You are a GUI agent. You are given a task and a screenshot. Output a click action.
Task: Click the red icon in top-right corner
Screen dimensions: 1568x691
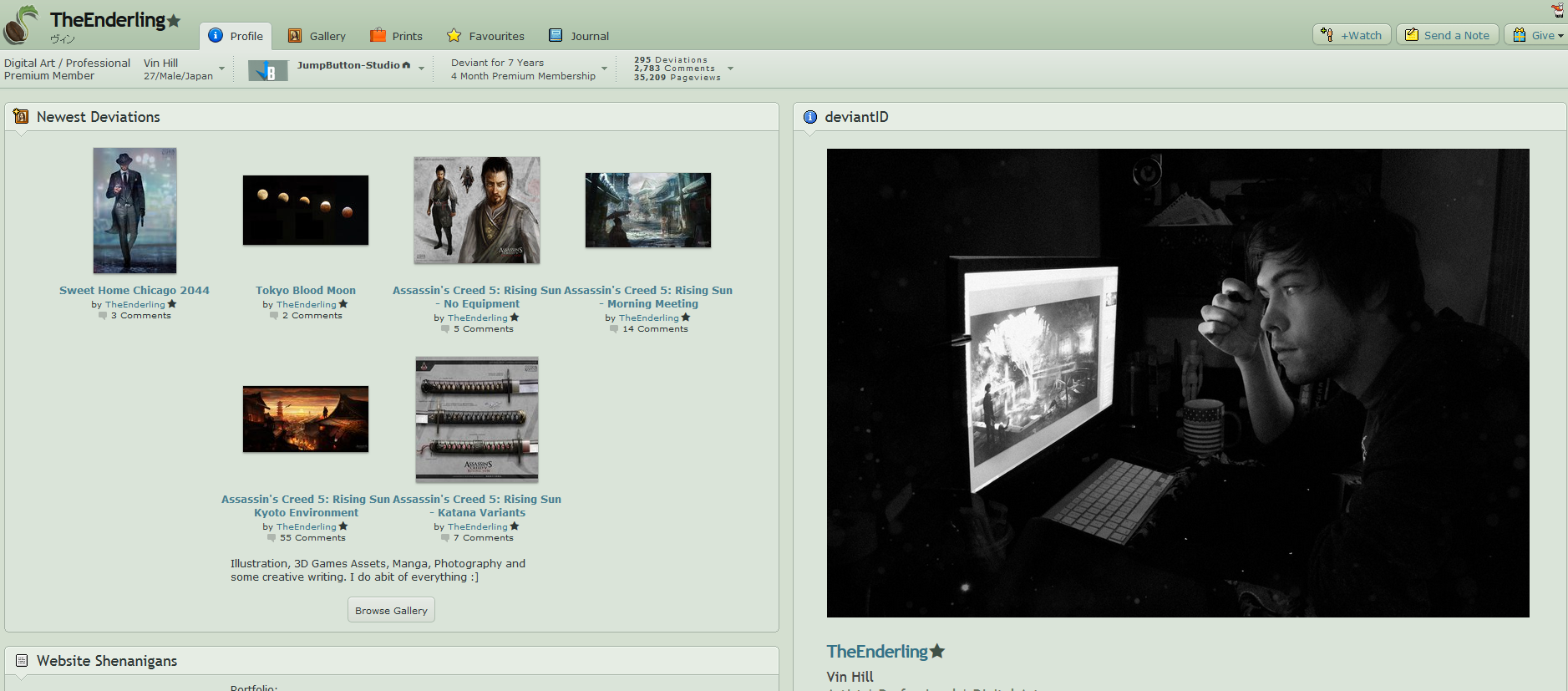(x=1557, y=10)
